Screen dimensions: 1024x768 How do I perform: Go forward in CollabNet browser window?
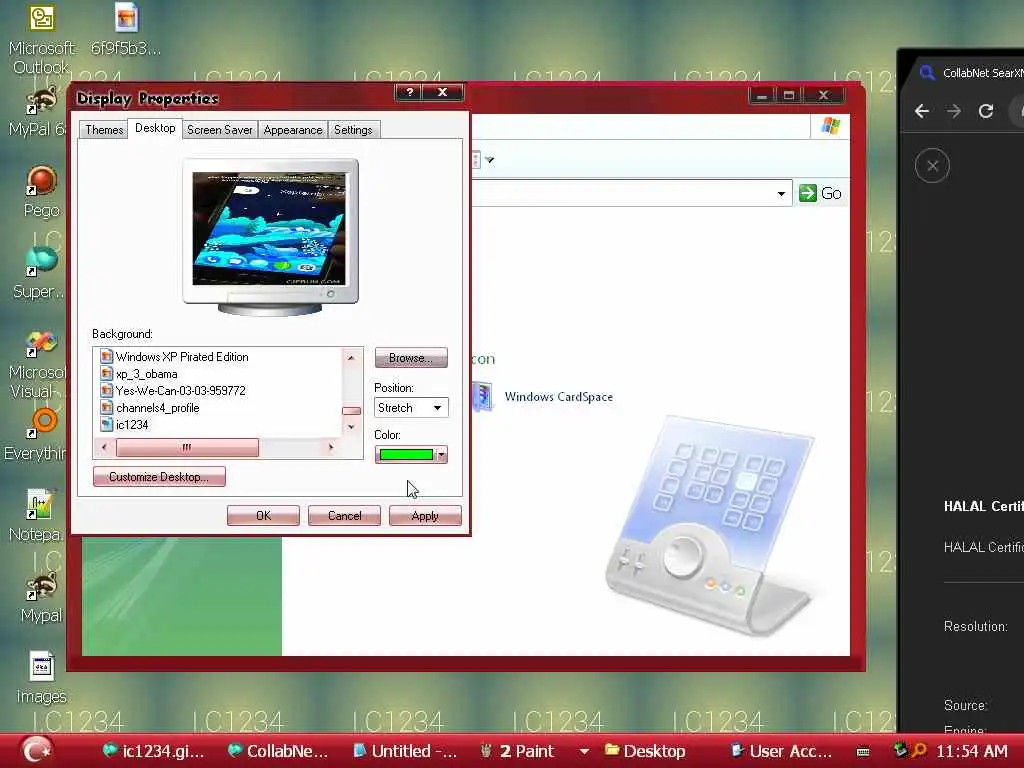click(x=953, y=112)
